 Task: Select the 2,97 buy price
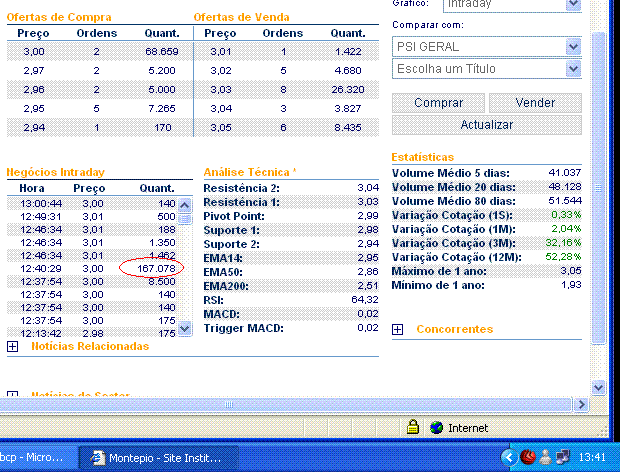coord(34,71)
